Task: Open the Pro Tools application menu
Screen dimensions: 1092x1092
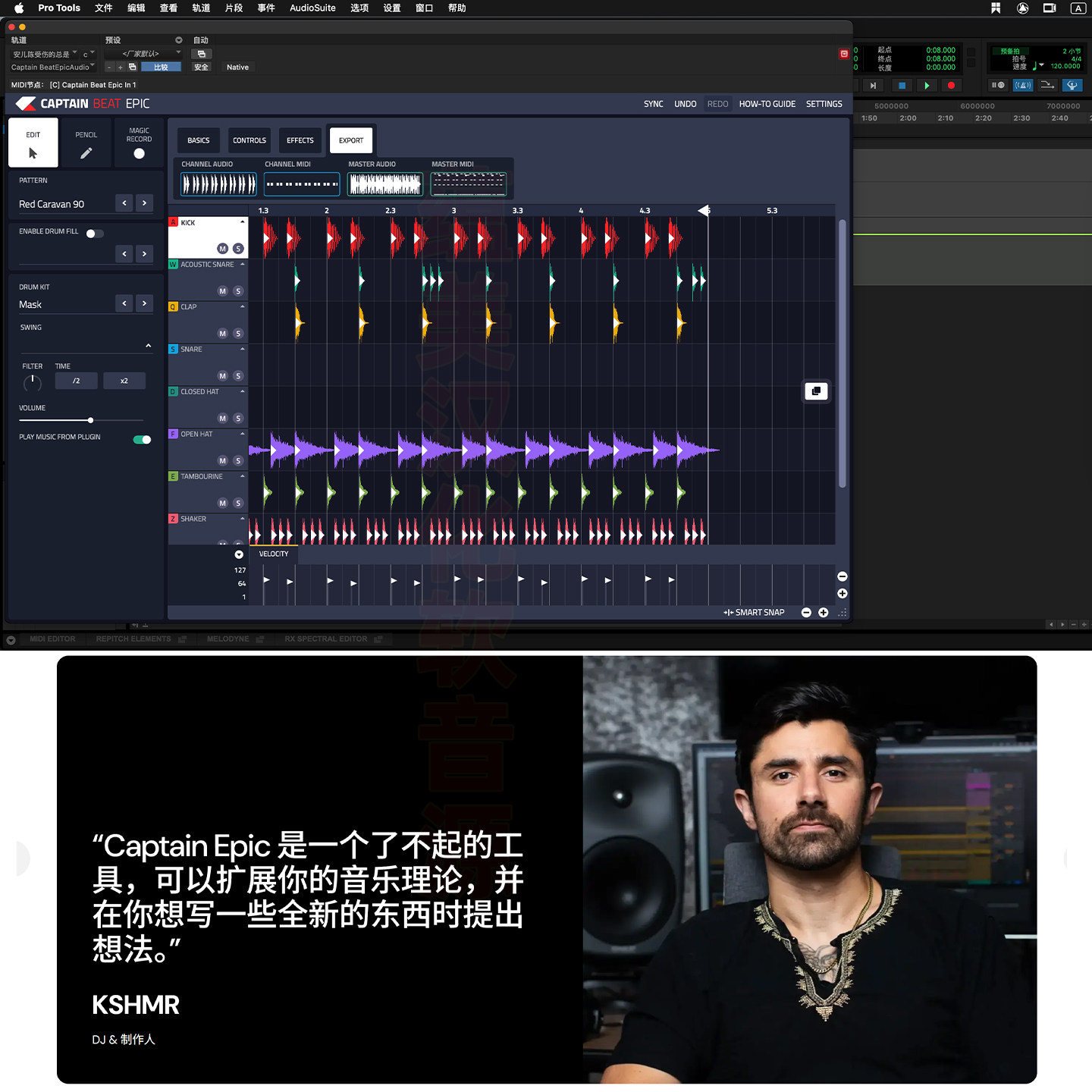Action: click(x=59, y=8)
